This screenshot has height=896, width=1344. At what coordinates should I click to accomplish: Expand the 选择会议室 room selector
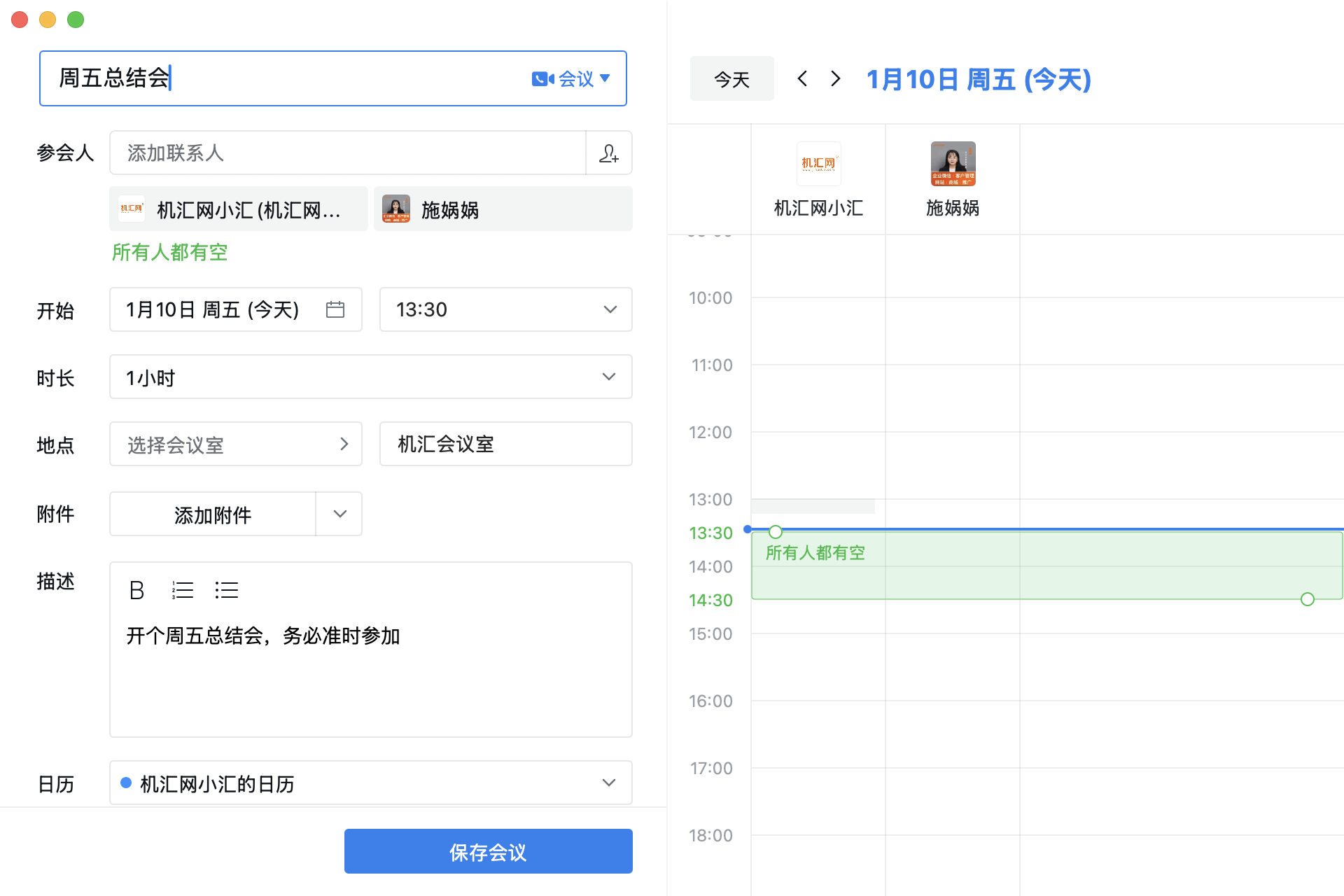point(236,444)
